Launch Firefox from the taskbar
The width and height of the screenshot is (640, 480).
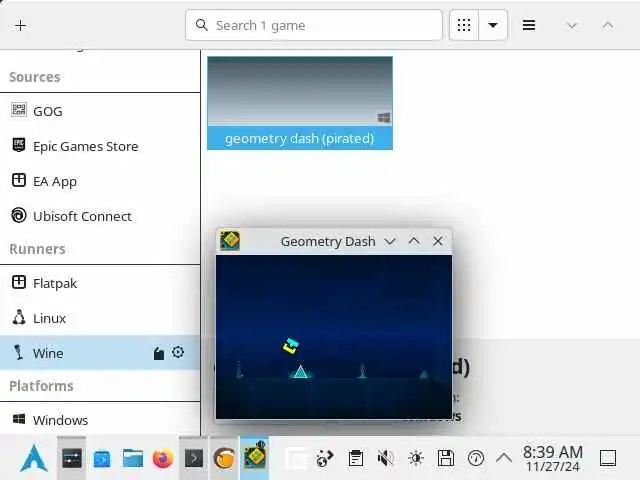162,458
